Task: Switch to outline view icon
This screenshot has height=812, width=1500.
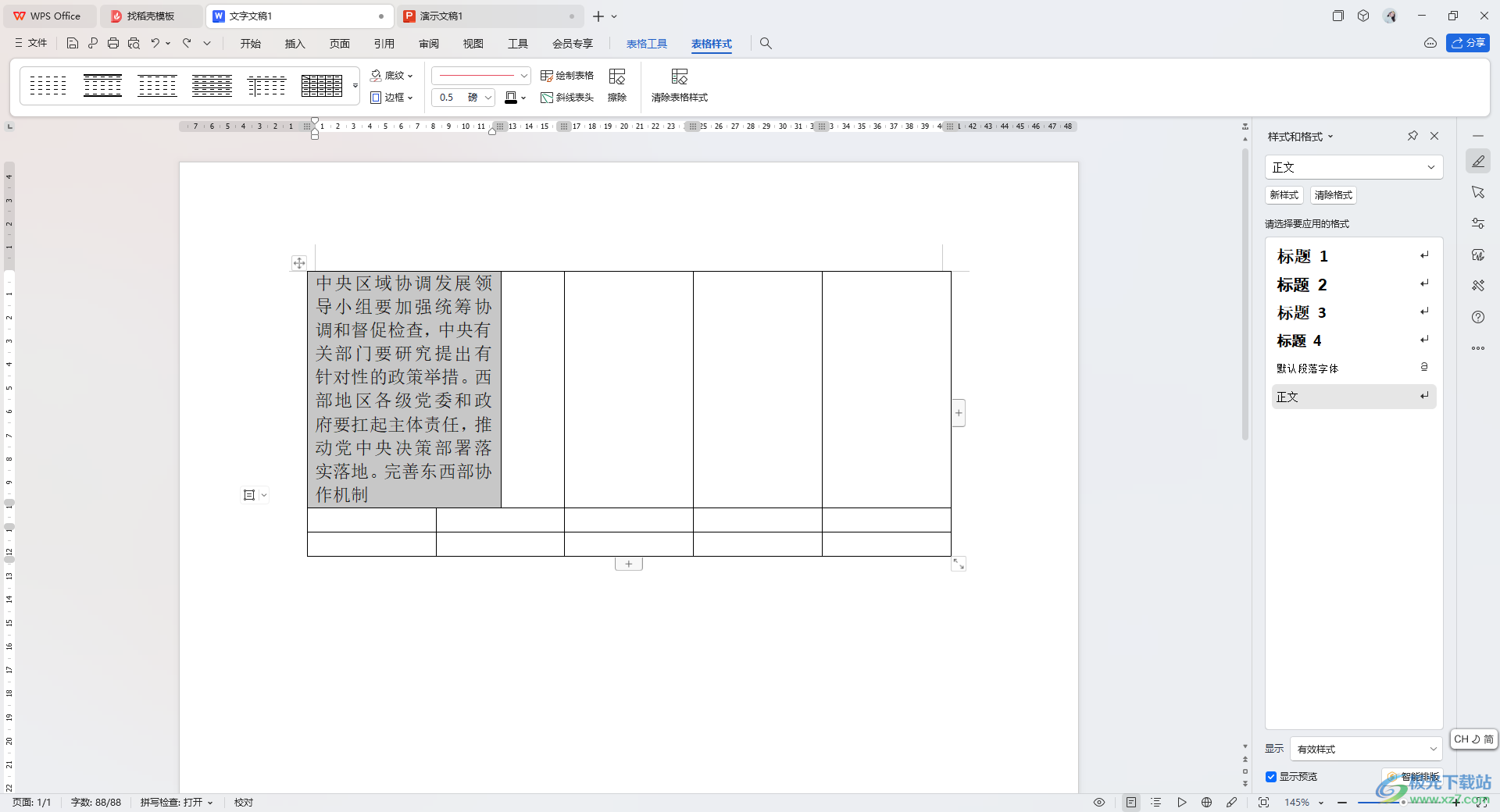Action: [1156, 803]
